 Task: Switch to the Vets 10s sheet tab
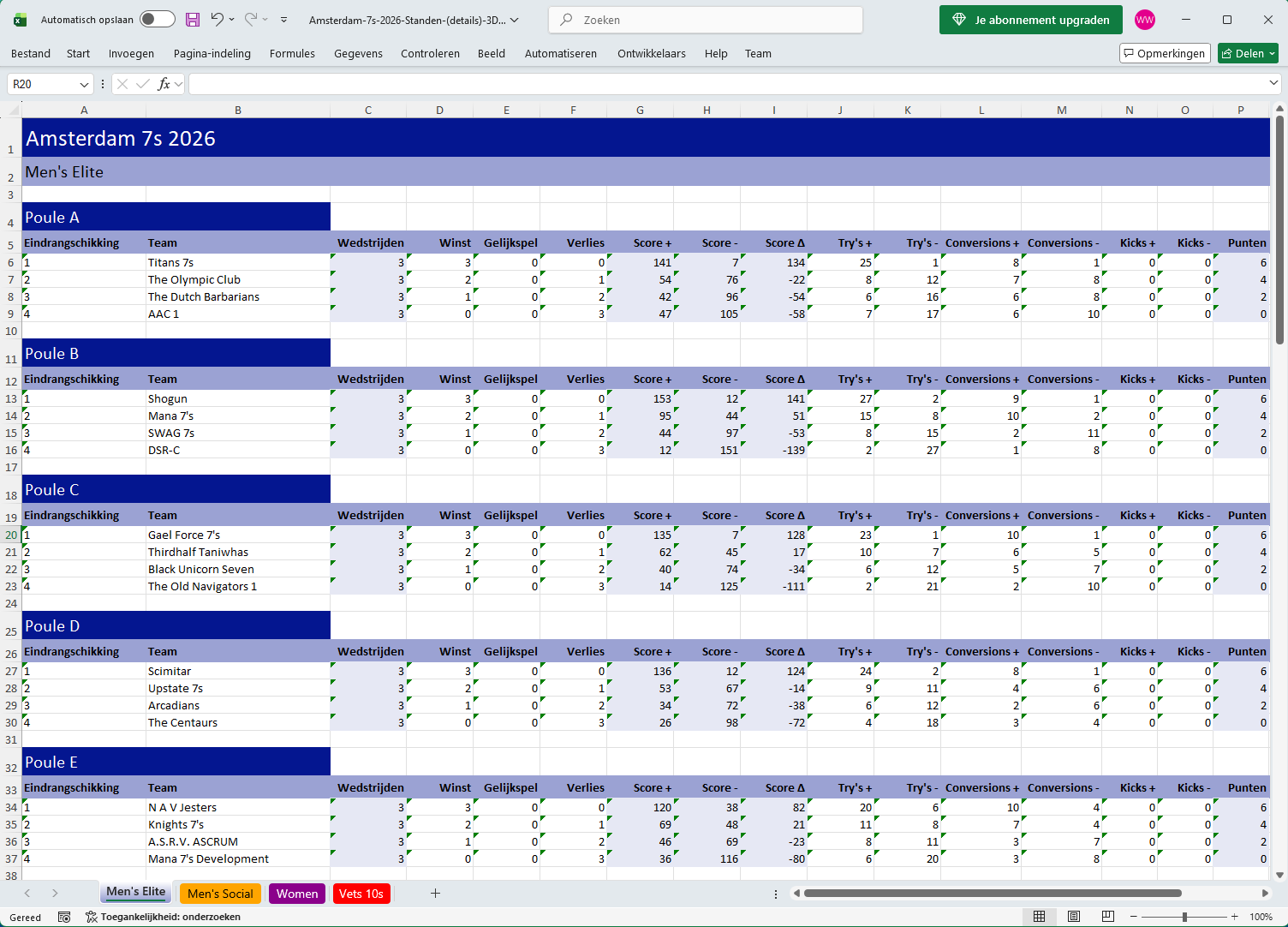(361, 894)
